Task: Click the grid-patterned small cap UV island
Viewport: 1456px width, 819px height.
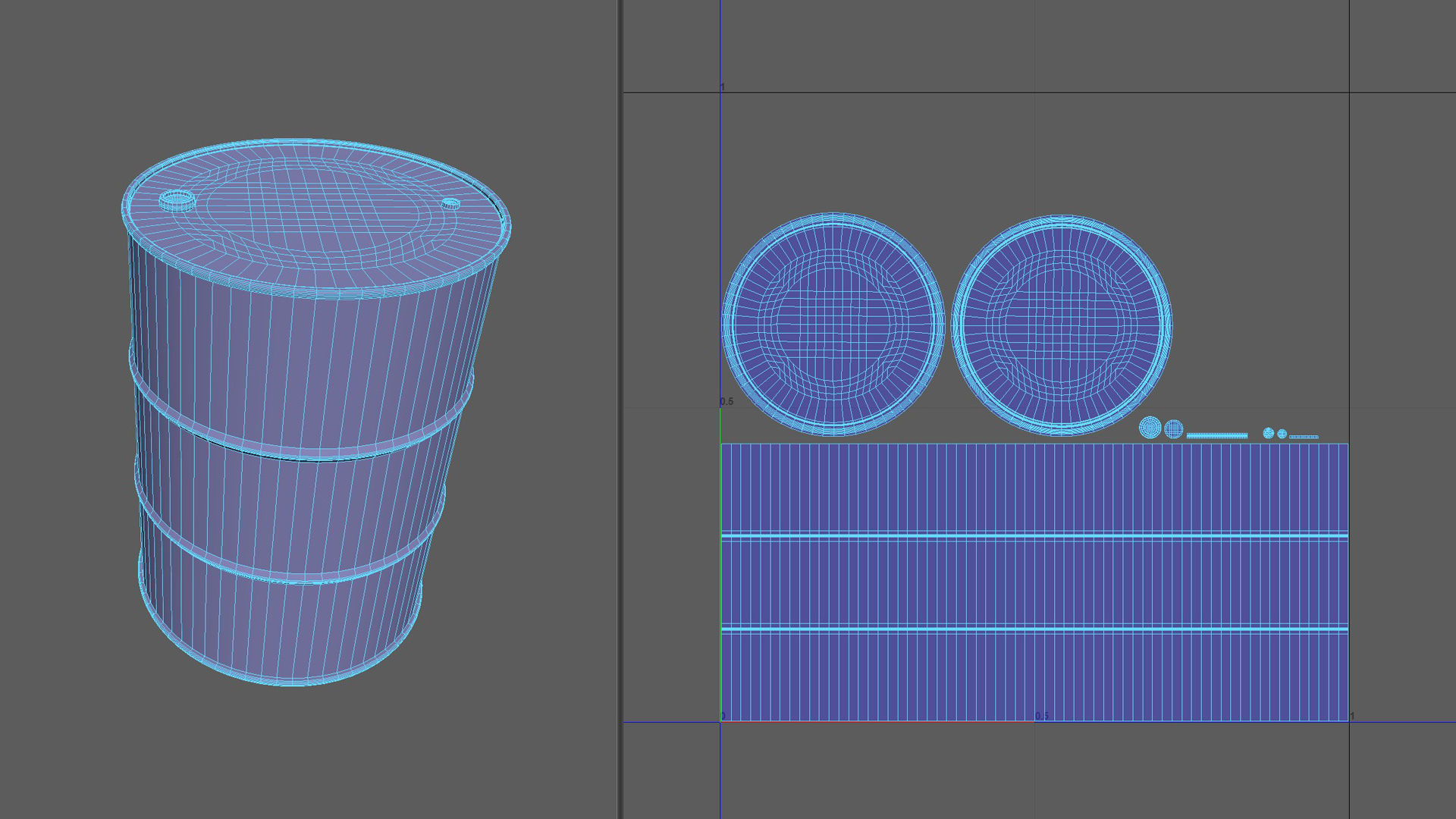Action: pyautogui.click(x=1174, y=429)
